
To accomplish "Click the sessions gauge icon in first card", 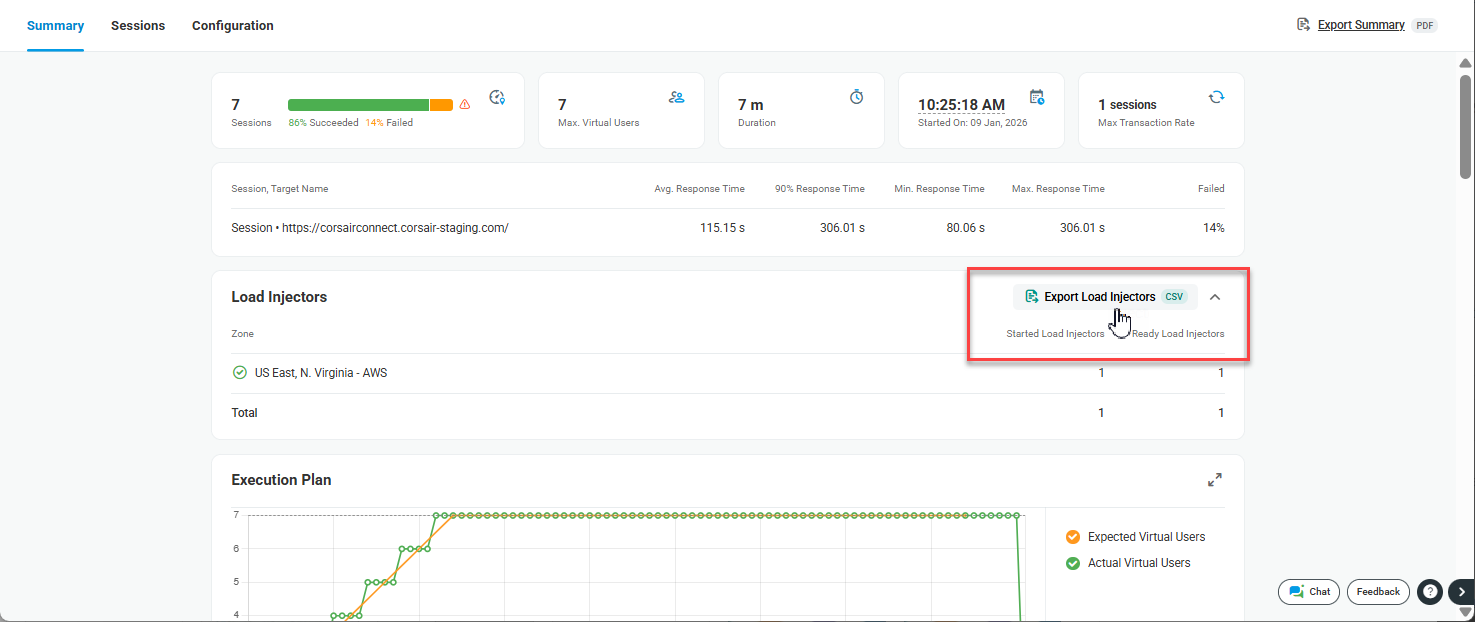I will pyautogui.click(x=497, y=97).
